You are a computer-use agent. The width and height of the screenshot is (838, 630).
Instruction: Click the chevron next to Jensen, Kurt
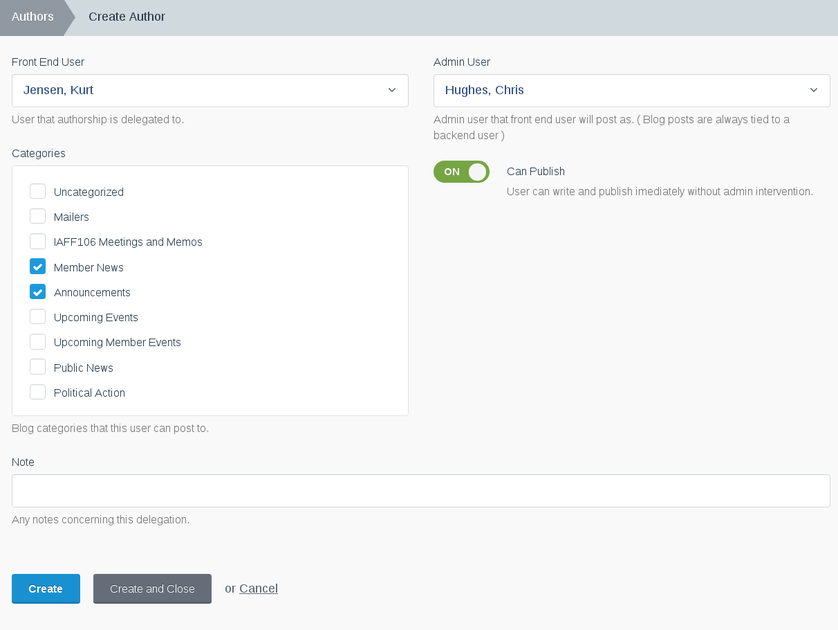(392, 90)
